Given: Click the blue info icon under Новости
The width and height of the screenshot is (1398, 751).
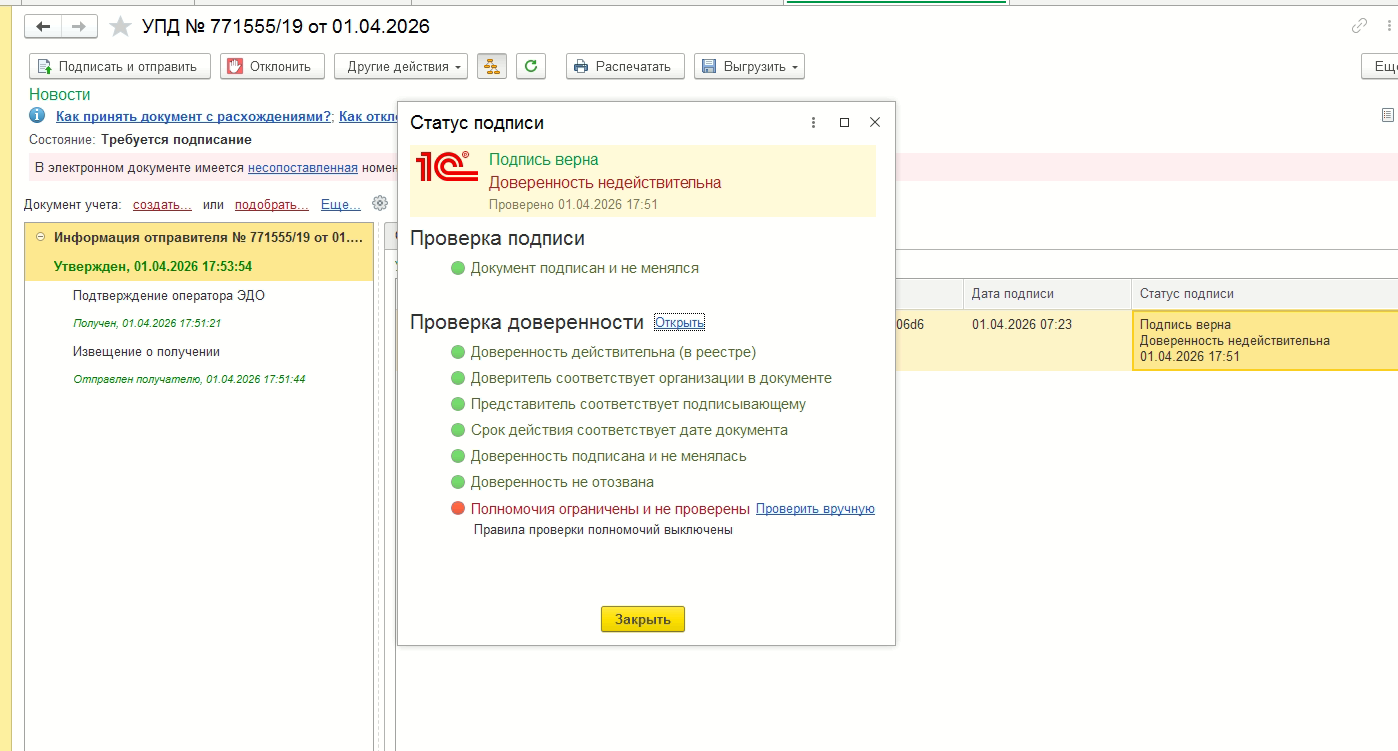Looking at the screenshot, I should click(x=37, y=117).
